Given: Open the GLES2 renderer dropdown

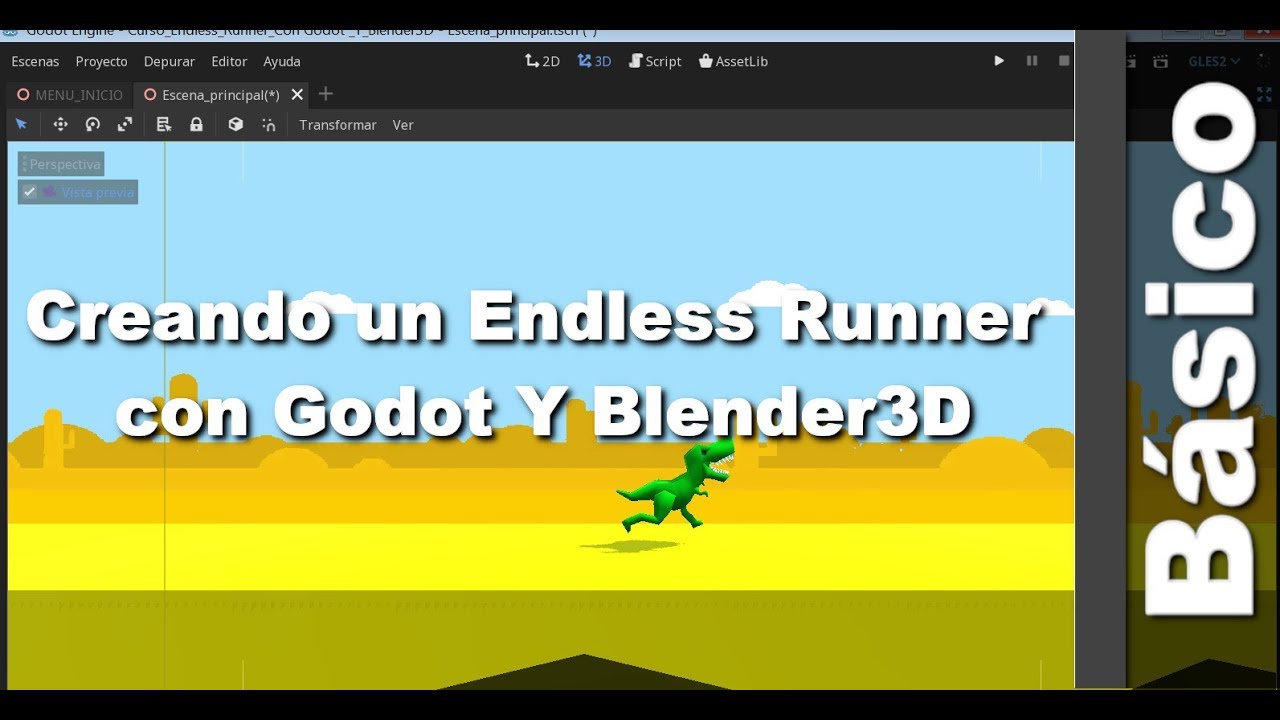Looking at the screenshot, I should pos(1214,61).
